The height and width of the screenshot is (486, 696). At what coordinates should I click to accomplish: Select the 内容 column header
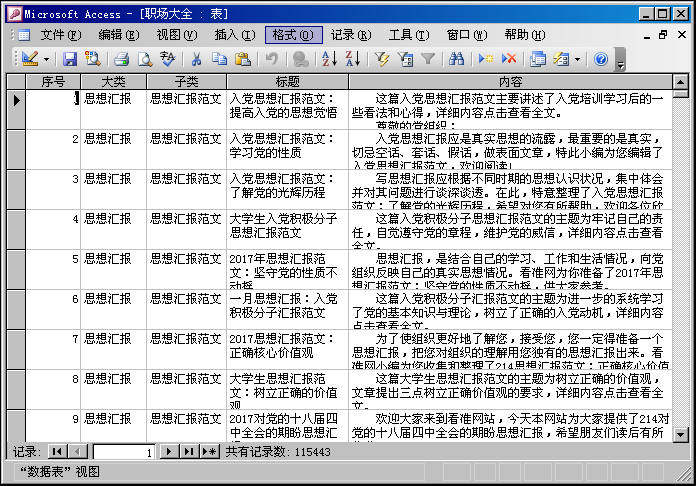510,82
